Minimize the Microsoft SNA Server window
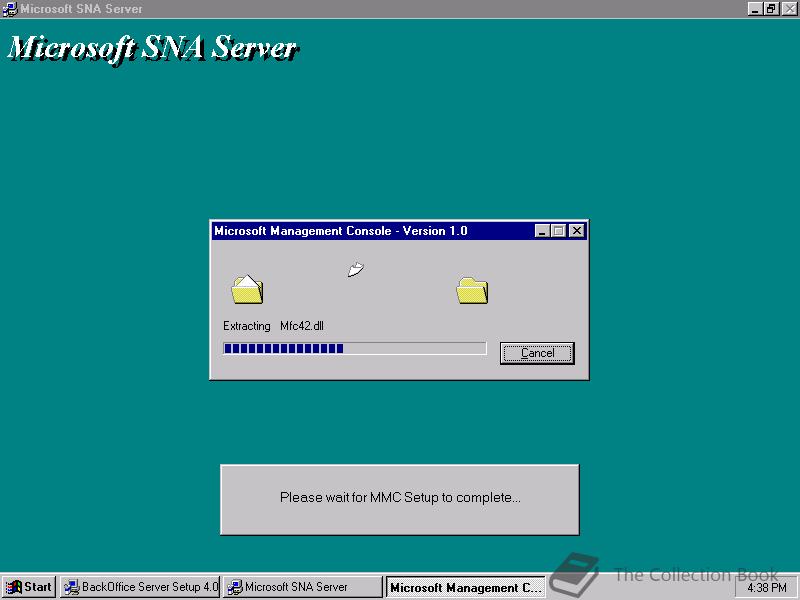Viewport: 800px width, 600px height. [x=755, y=9]
